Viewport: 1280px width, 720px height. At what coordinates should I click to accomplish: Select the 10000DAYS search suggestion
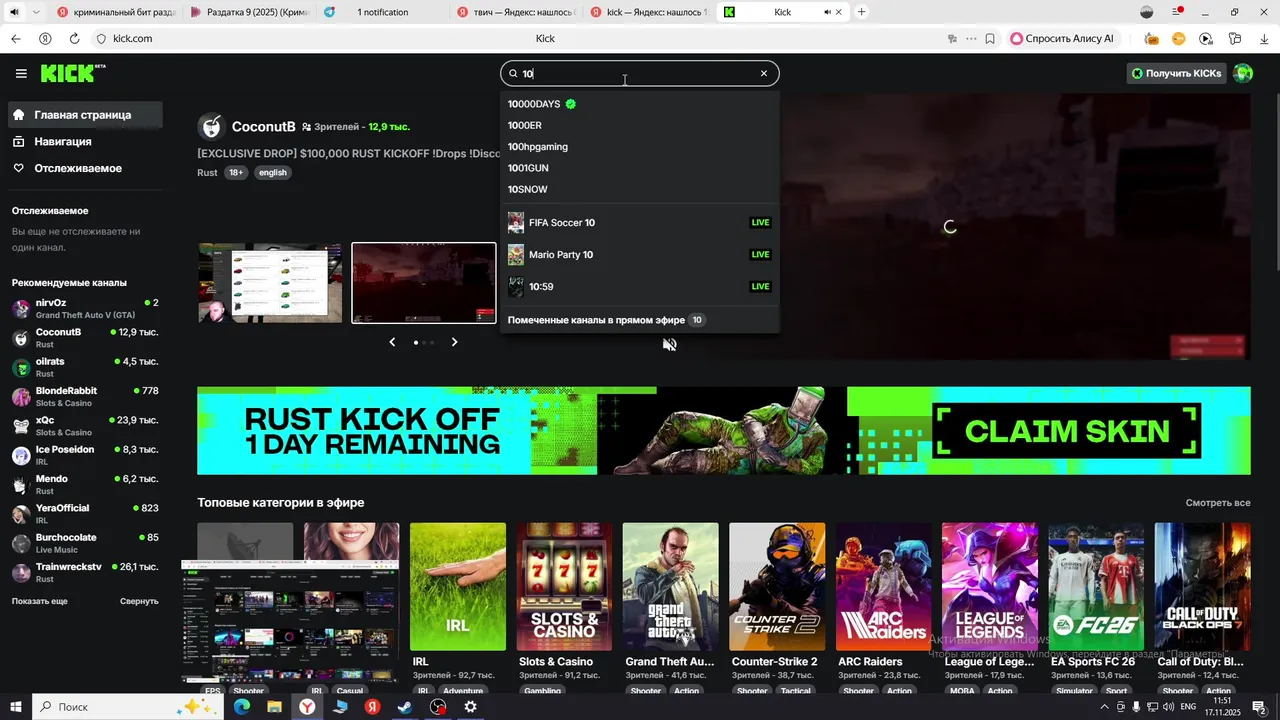coord(639,104)
